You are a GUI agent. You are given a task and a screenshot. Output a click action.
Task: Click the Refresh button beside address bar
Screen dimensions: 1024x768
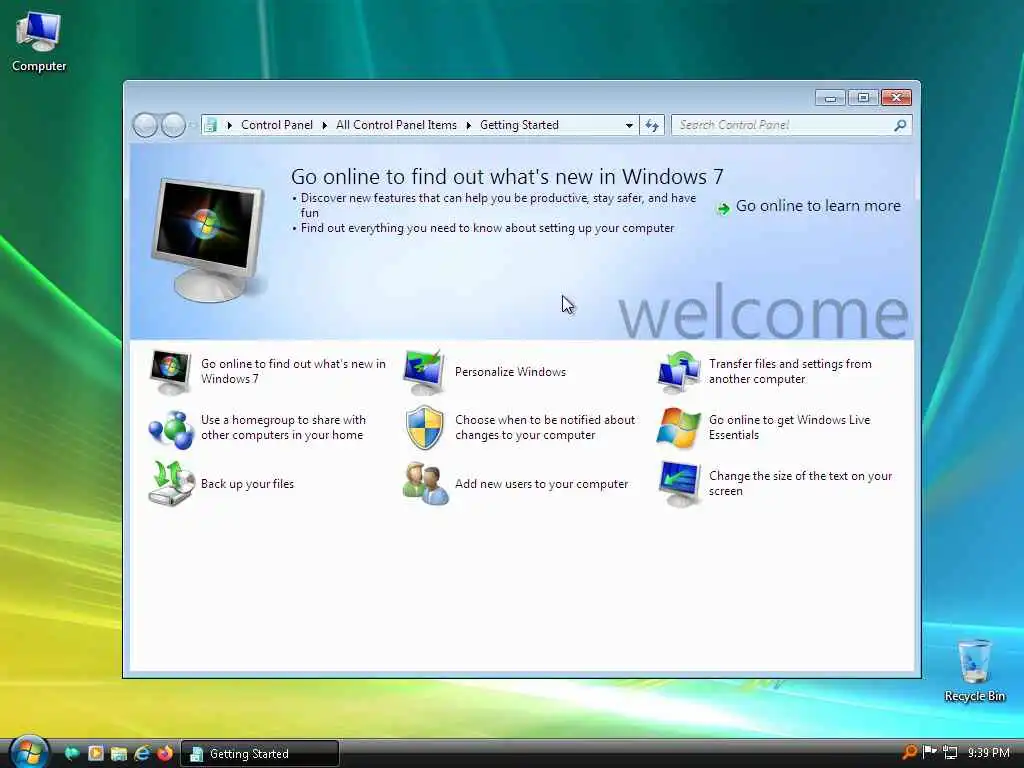pos(652,125)
